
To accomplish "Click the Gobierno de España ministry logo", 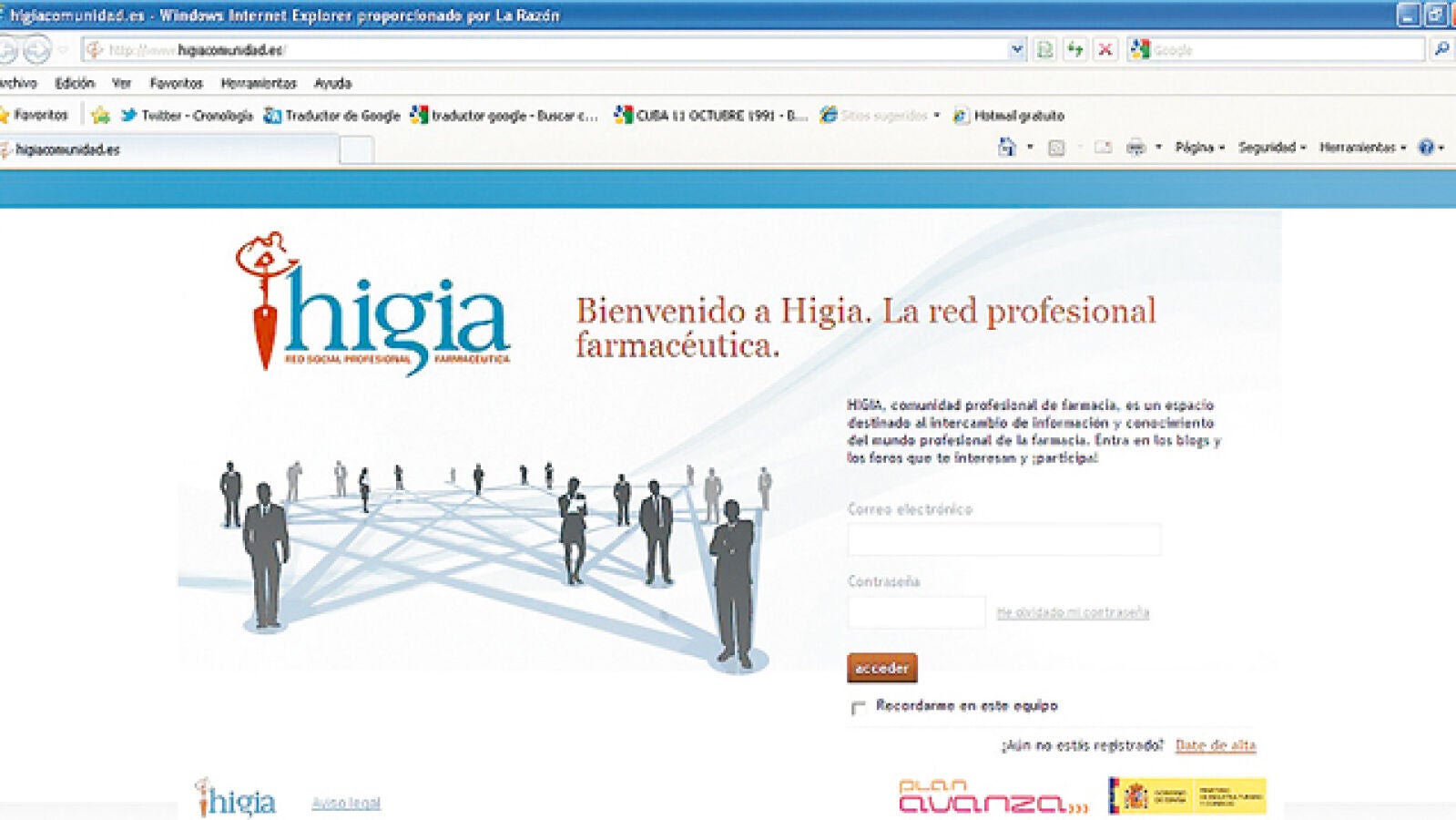I will click(1186, 796).
